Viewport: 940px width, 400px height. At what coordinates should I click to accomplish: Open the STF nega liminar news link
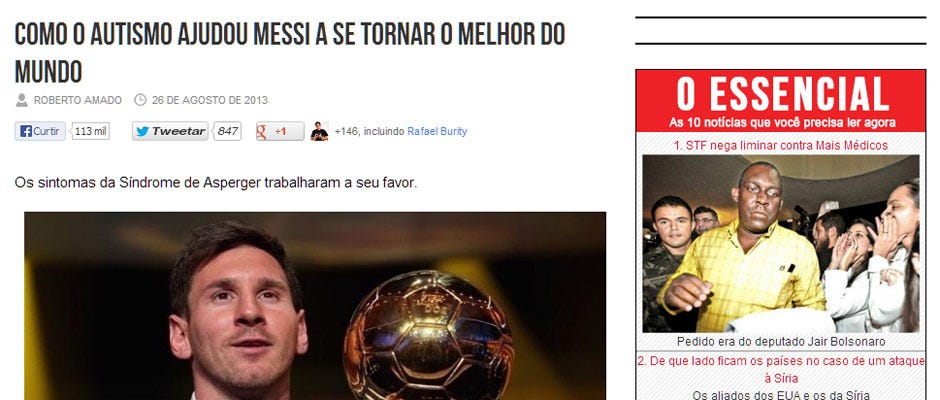point(781,145)
